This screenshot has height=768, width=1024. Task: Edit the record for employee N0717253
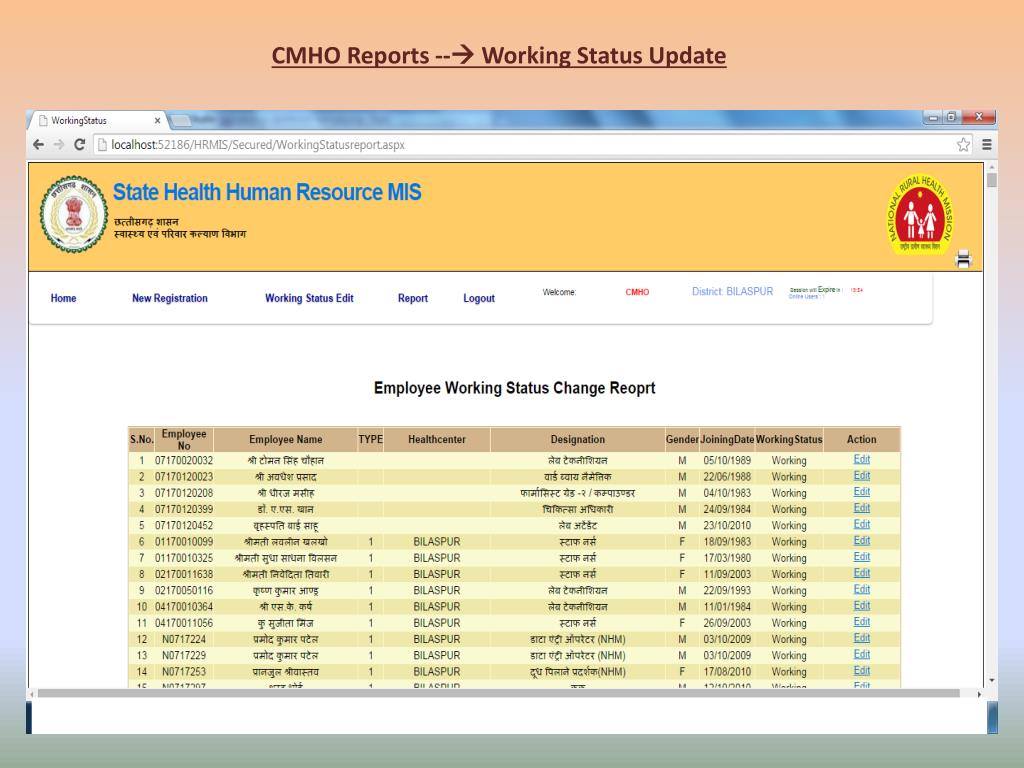pyautogui.click(x=861, y=671)
